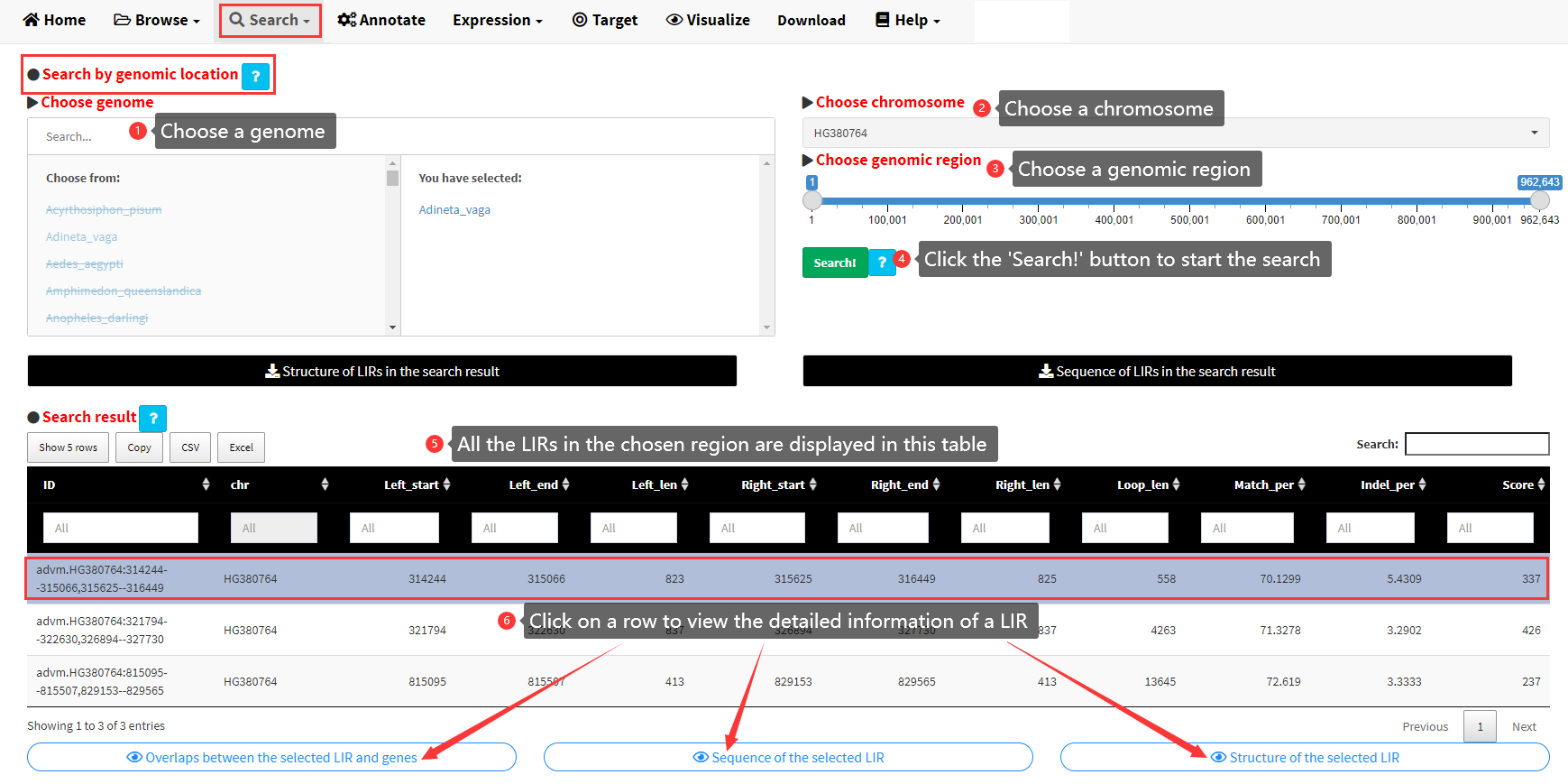The width and height of the screenshot is (1568, 784).
Task: Open the Download page
Action: pyautogui.click(x=812, y=20)
